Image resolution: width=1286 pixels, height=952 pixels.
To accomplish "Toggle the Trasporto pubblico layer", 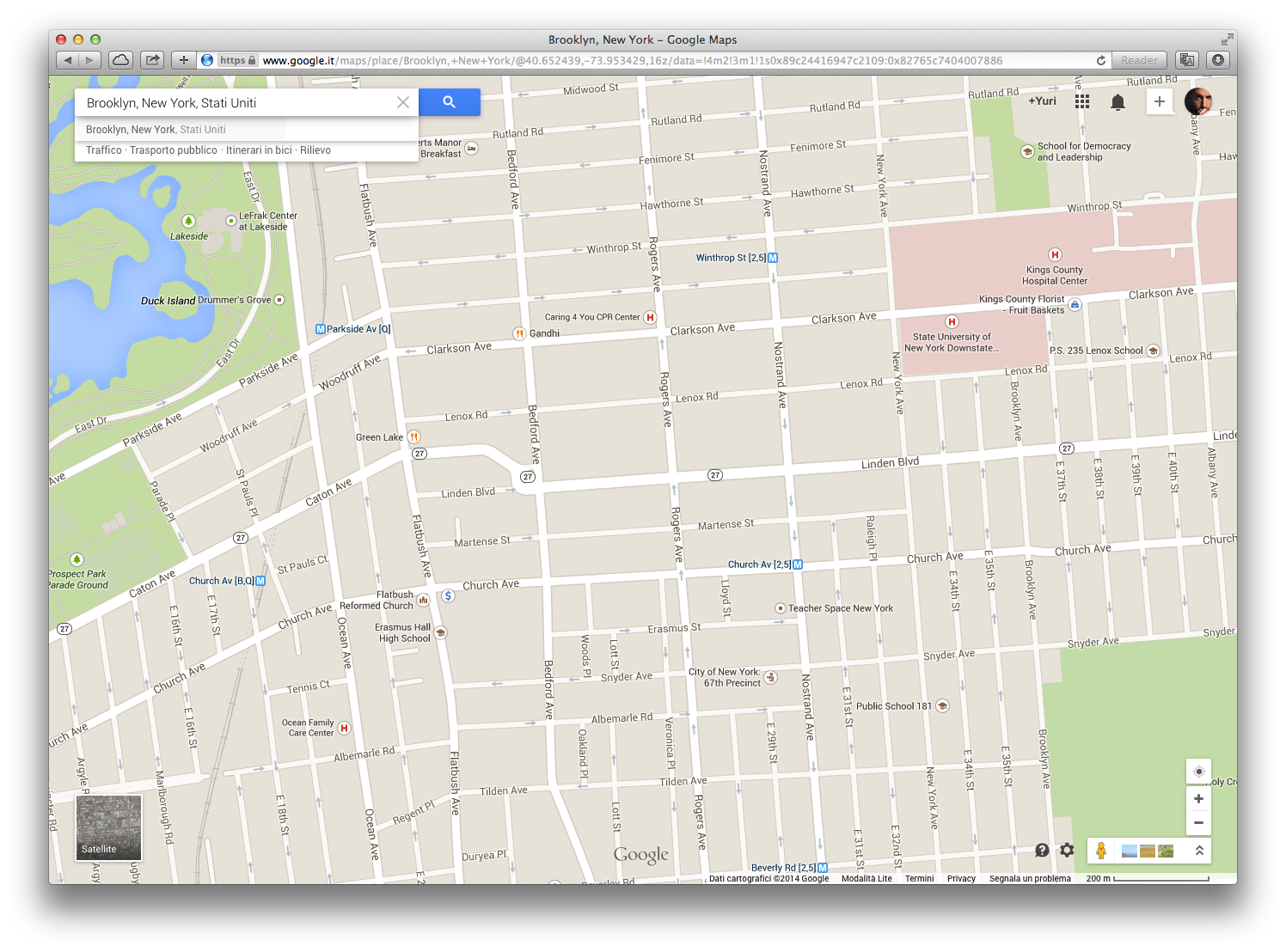I will pyautogui.click(x=174, y=150).
